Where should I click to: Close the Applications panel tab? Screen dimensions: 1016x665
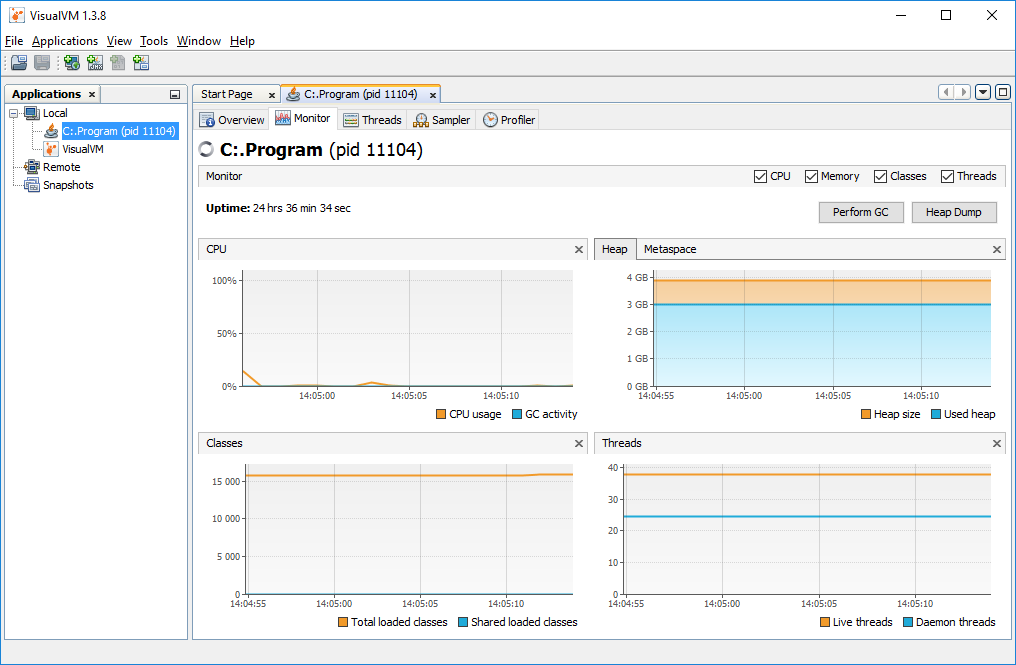92,95
